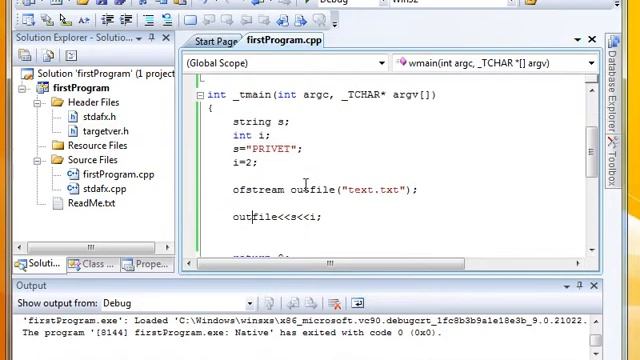This screenshot has width=640, height=360.
Task: Go to previous bookmark in folder
Action: click(246, 20)
